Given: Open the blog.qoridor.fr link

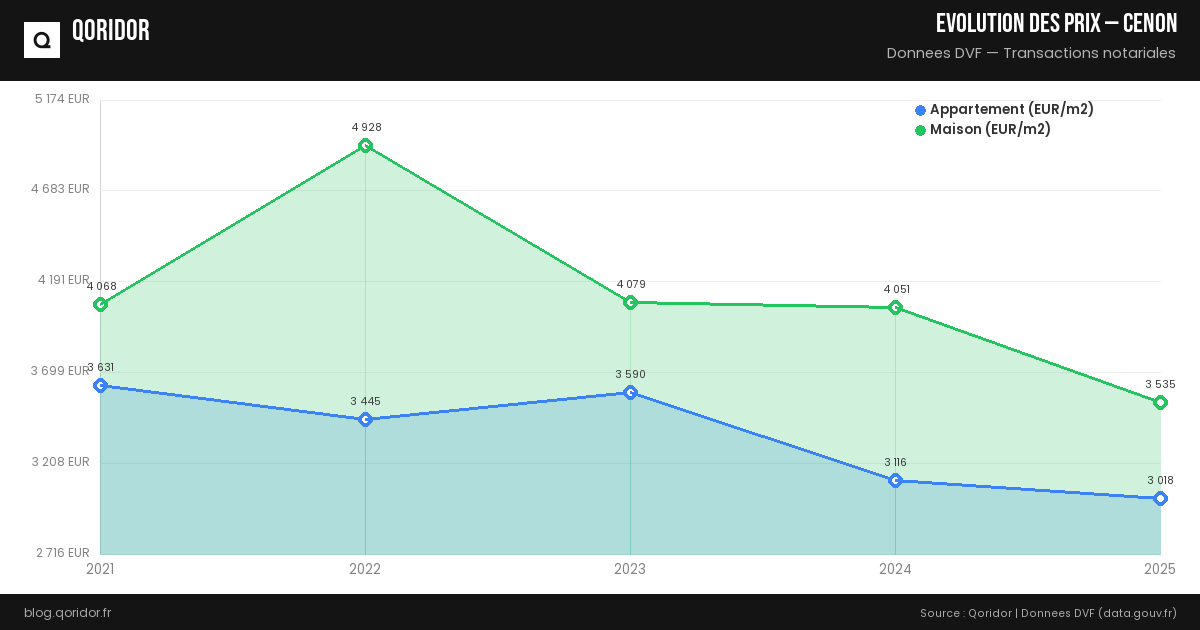Looking at the screenshot, I should (67, 612).
